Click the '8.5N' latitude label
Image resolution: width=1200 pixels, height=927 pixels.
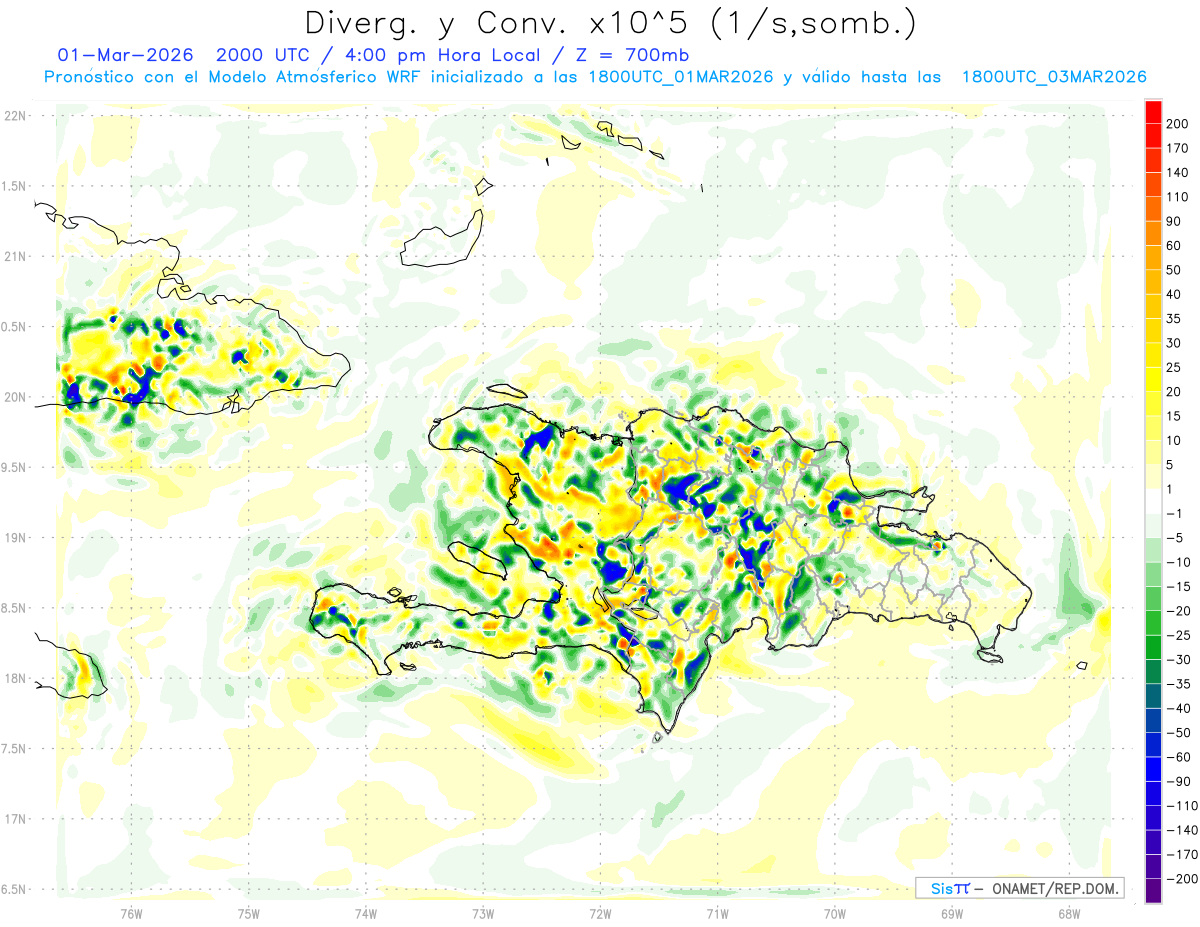click(14, 608)
